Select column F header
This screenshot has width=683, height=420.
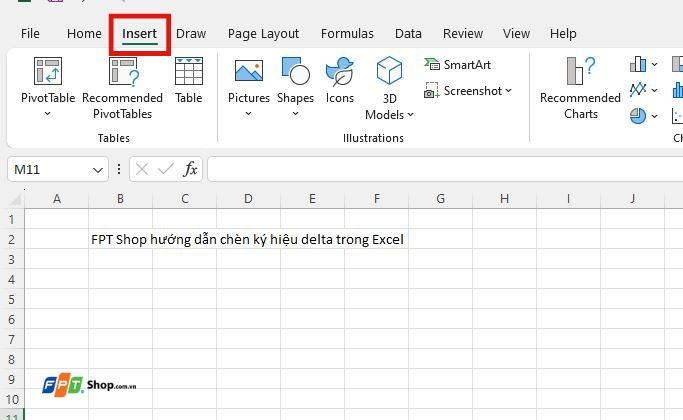coord(376,199)
